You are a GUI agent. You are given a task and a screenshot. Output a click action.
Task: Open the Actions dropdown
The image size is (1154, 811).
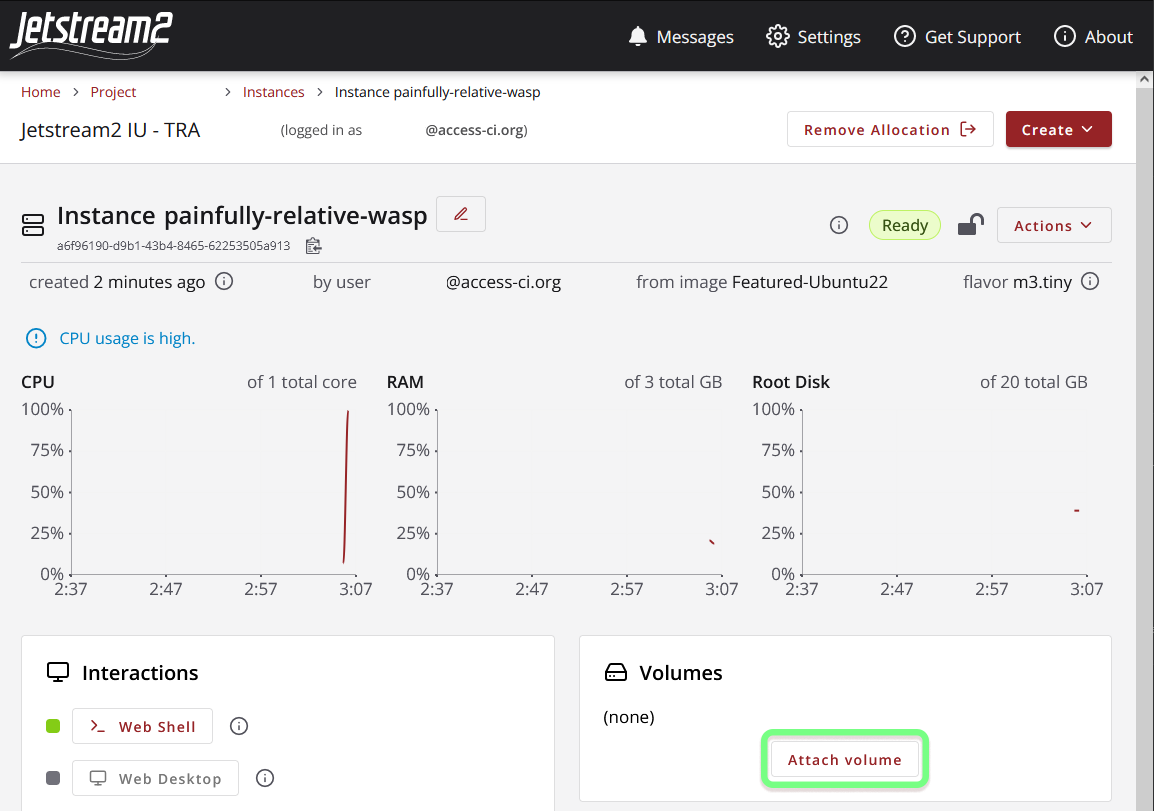(x=1053, y=225)
